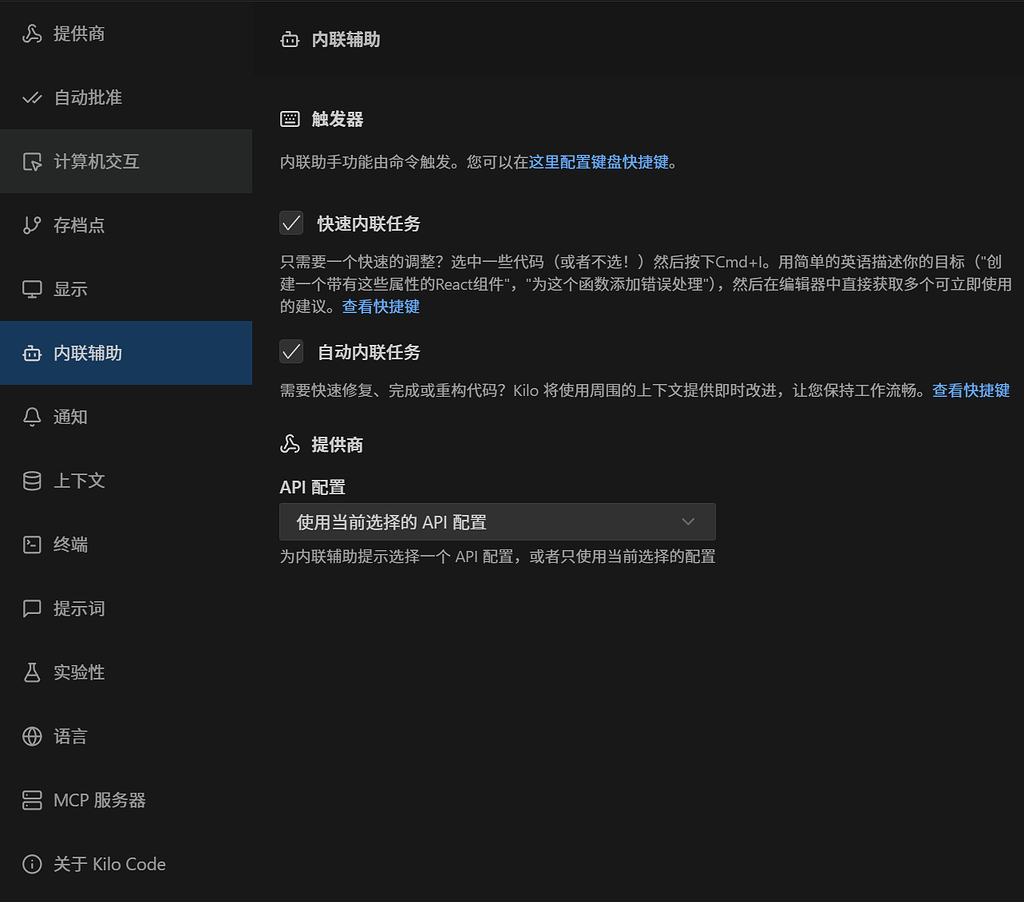Select the 显示 settings tab
Image resolution: width=1024 pixels, height=902 pixels.
pos(126,289)
